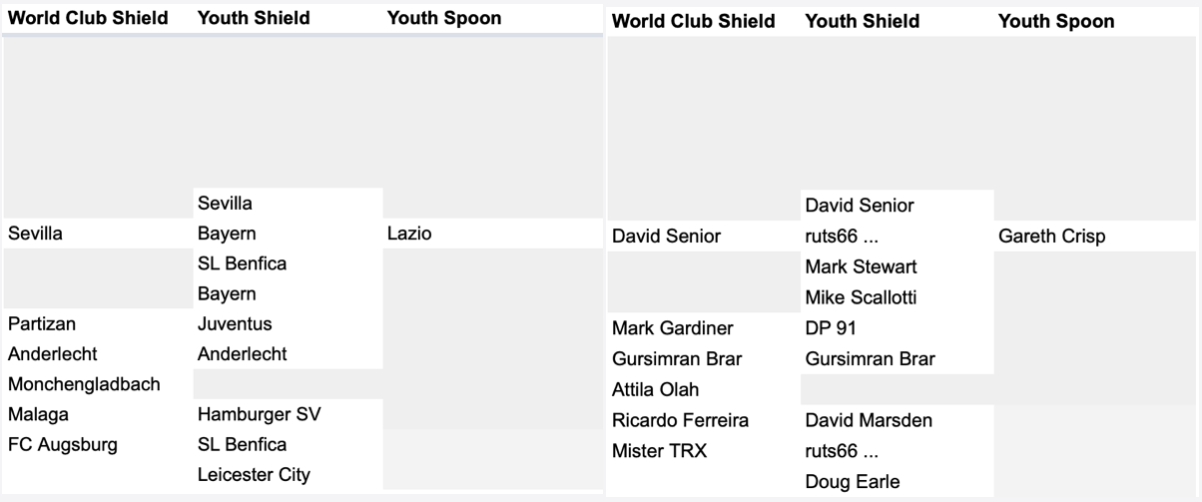Click Sevilla in the World Club Shield column
Screen dimensions: 1202x502
[35, 234]
